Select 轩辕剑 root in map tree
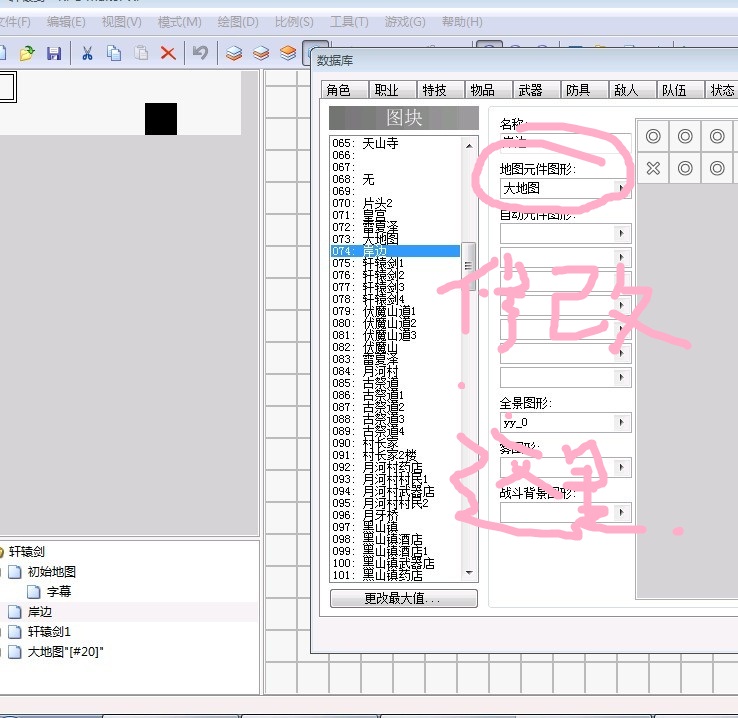Viewport: 738px width, 718px height. (x=26, y=551)
